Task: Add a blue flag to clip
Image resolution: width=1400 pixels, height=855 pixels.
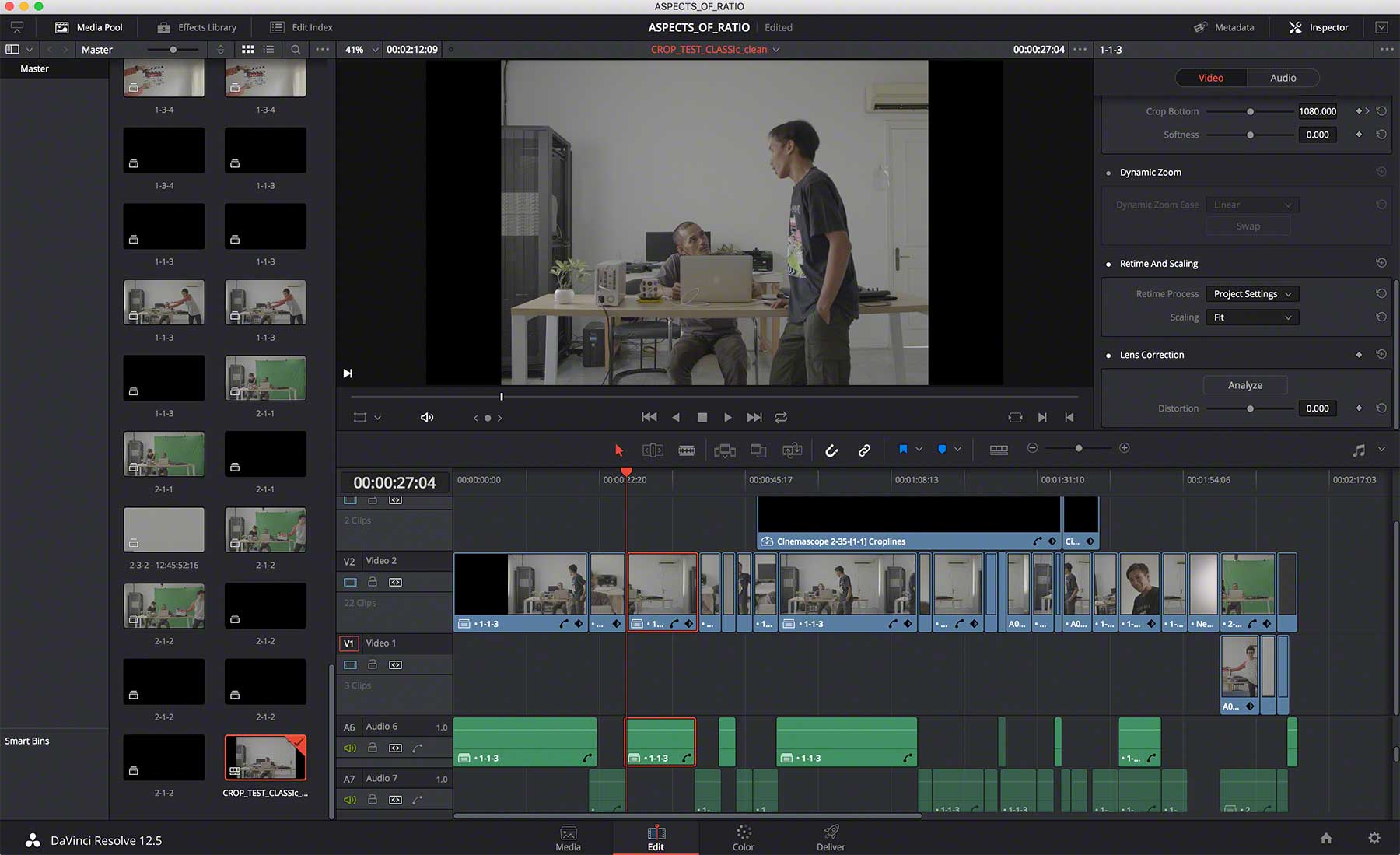Action: [903, 449]
